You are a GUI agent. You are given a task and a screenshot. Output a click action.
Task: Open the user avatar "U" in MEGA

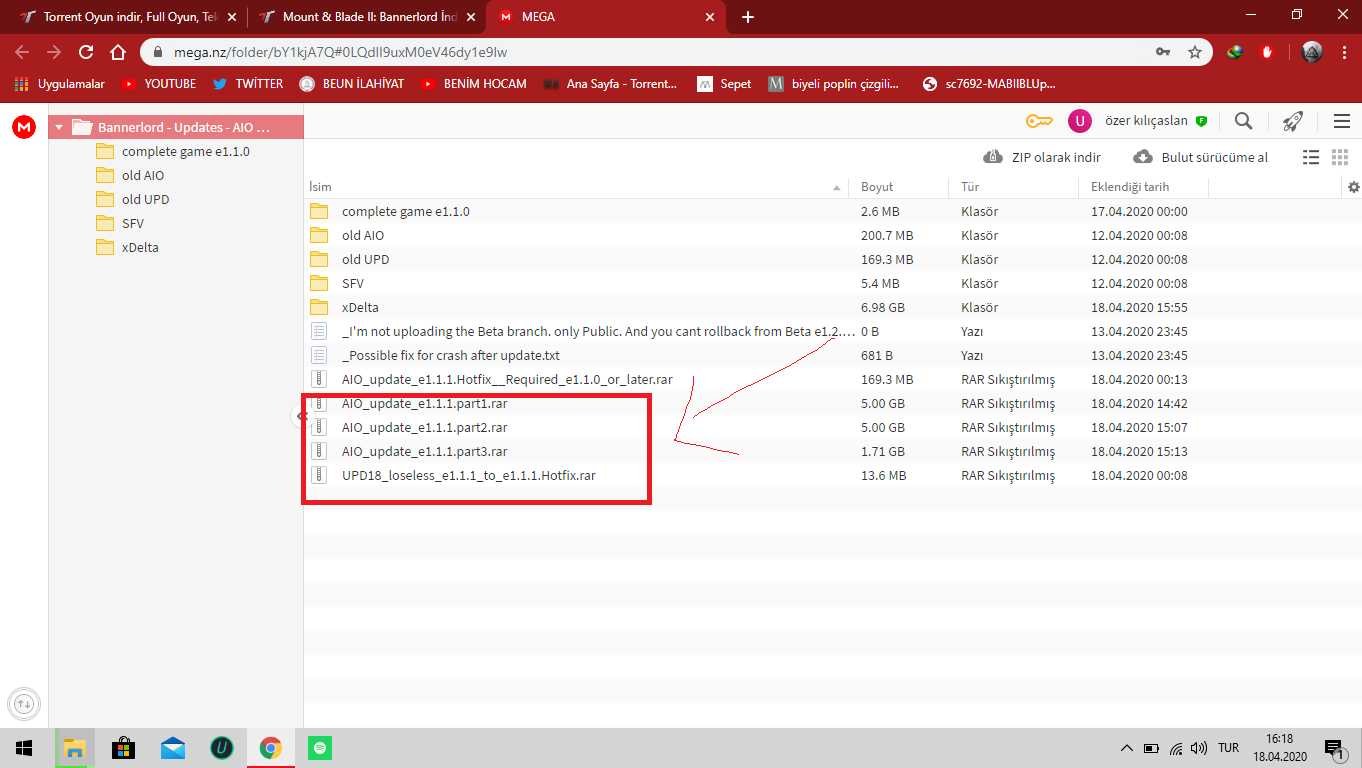pos(1080,121)
